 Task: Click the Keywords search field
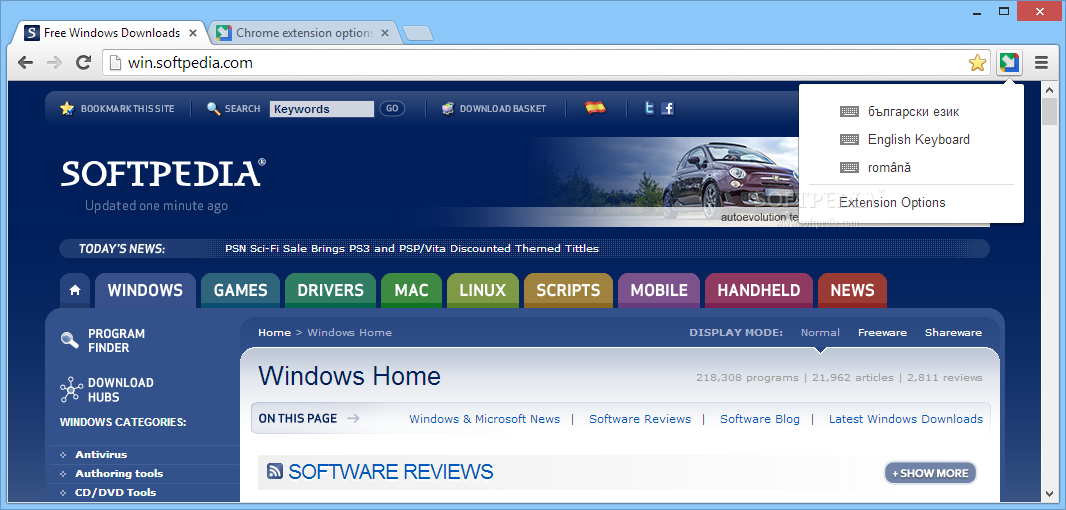click(322, 109)
